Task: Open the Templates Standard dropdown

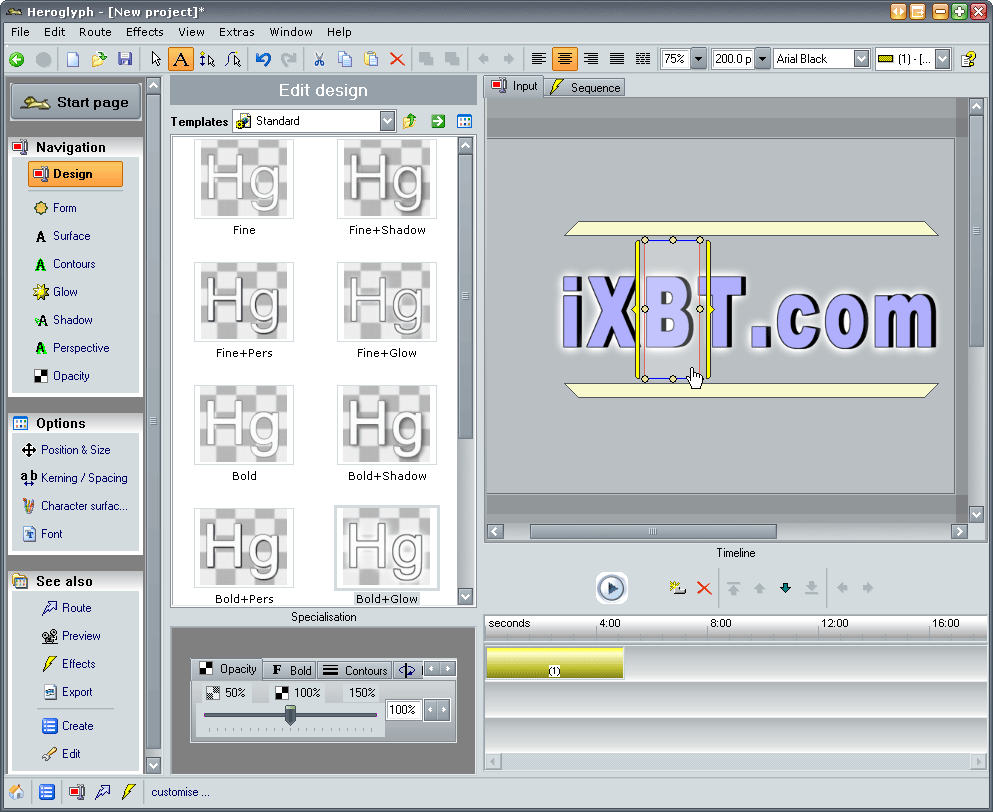Action: tap(388, 121)
